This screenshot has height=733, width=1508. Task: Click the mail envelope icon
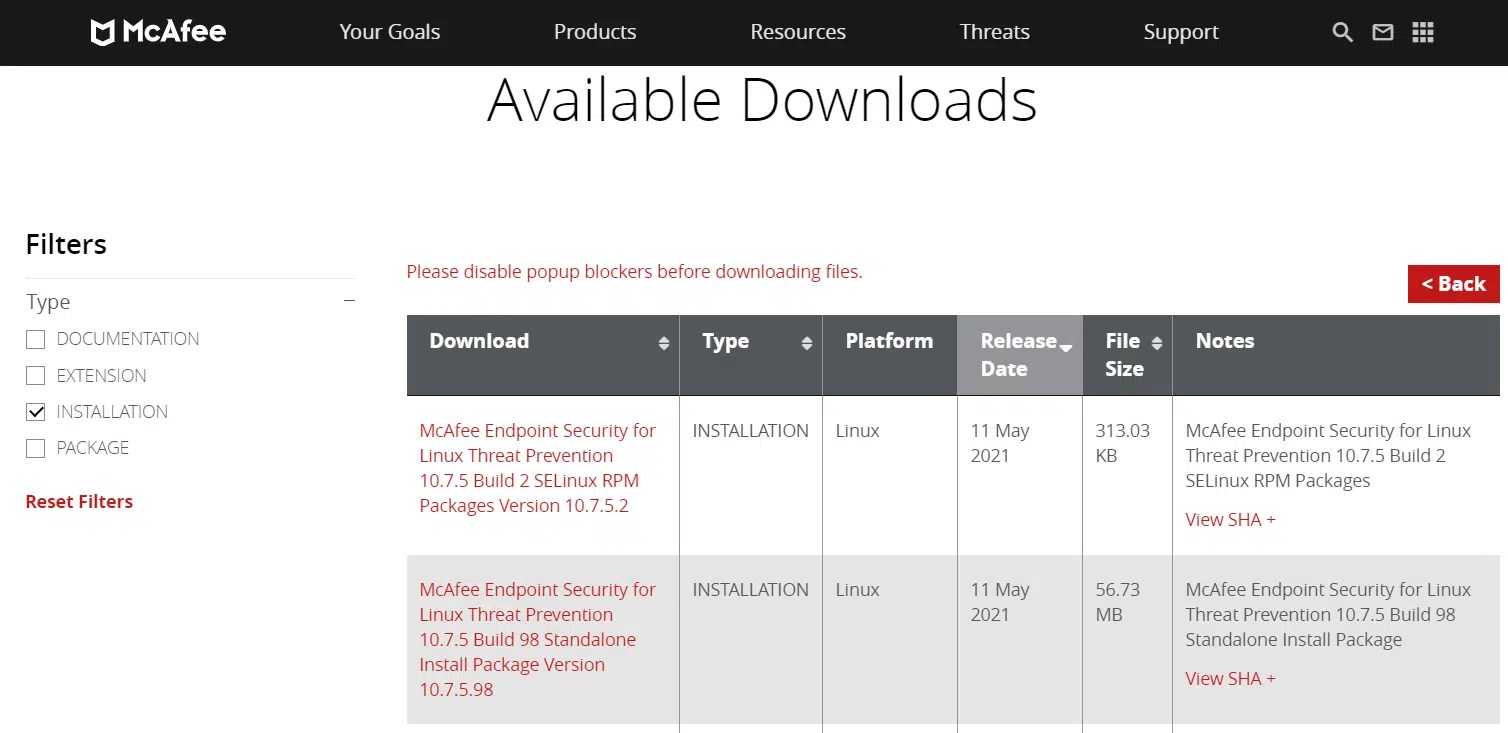[x=1382, y=32]
